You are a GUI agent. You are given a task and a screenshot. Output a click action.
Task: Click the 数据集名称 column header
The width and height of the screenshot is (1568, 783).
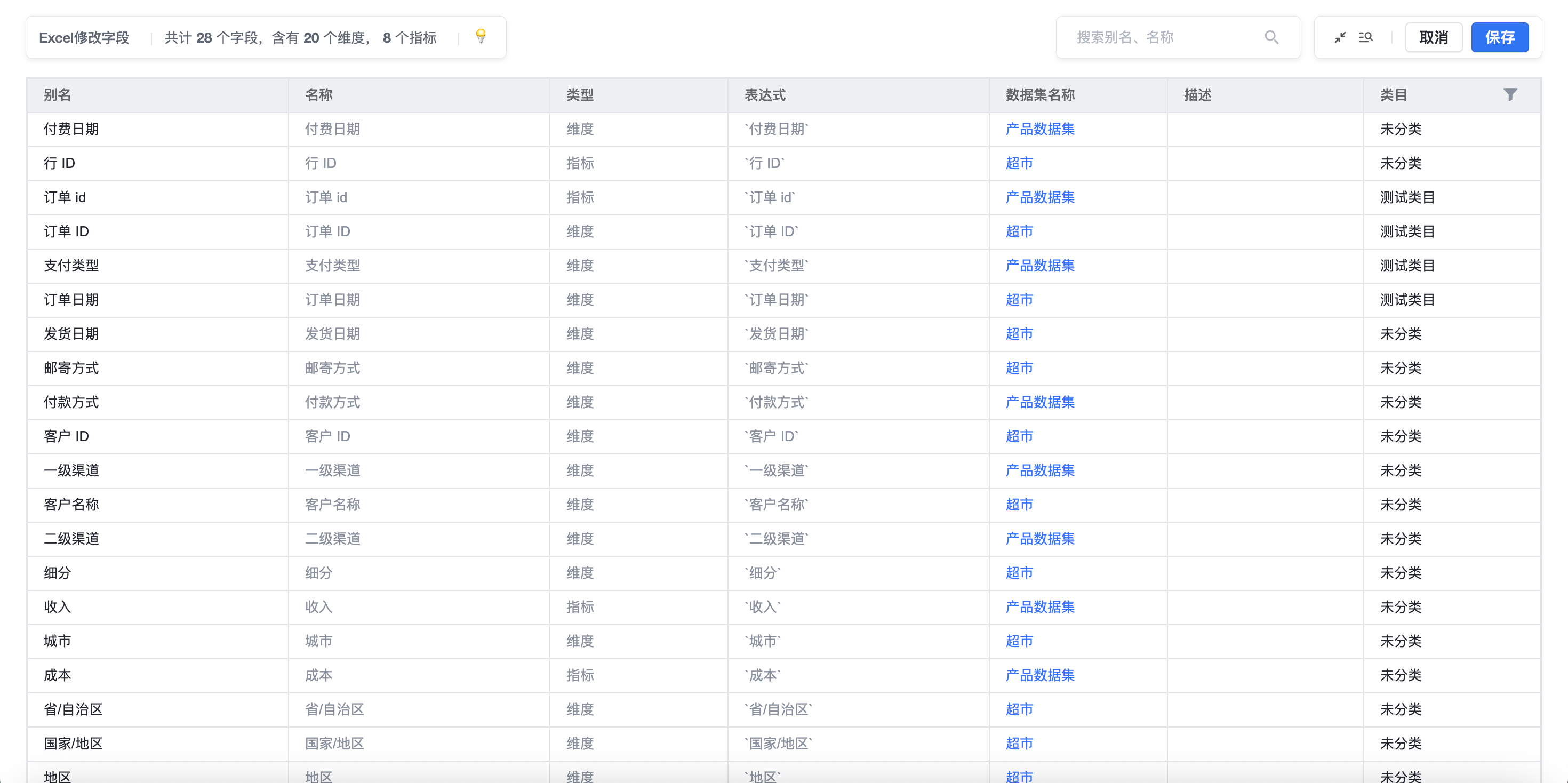click(x=1039, y=95)
